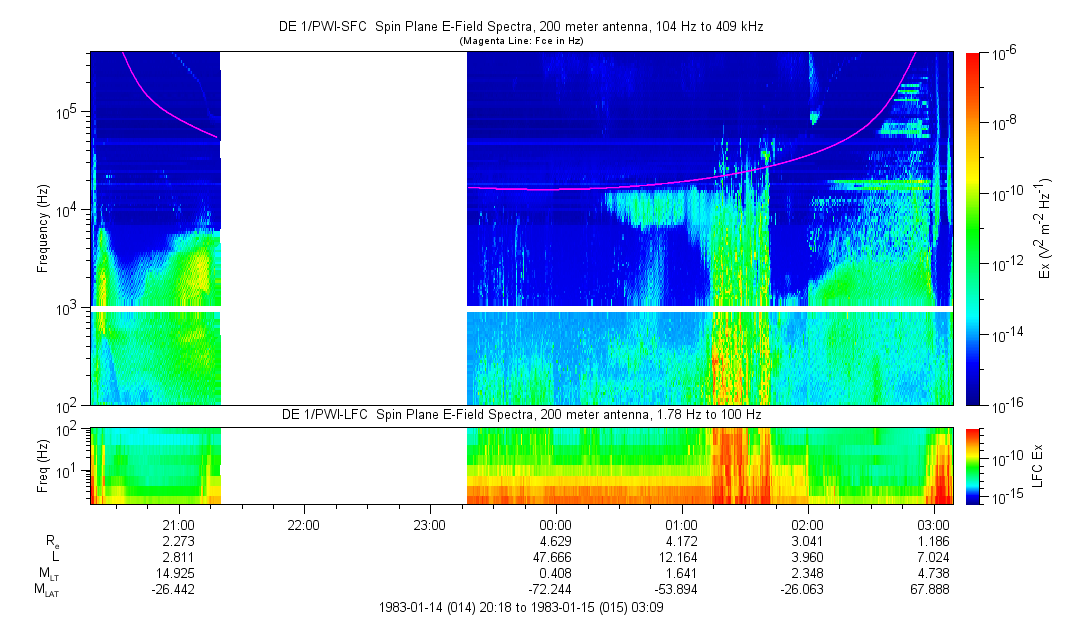The width and height of the screenshot is (1083, 620).
Task: Click the lower LFC Ex color bar
Action: pyautogui.click(x=972, y=466)
